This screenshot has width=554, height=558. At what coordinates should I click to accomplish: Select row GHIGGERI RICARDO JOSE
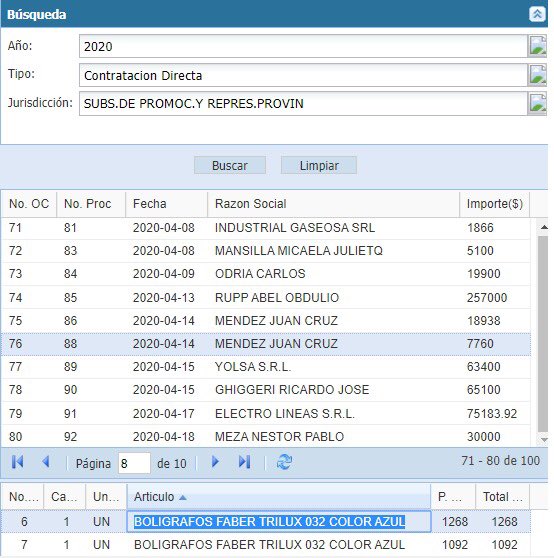[x=266, y=390]
